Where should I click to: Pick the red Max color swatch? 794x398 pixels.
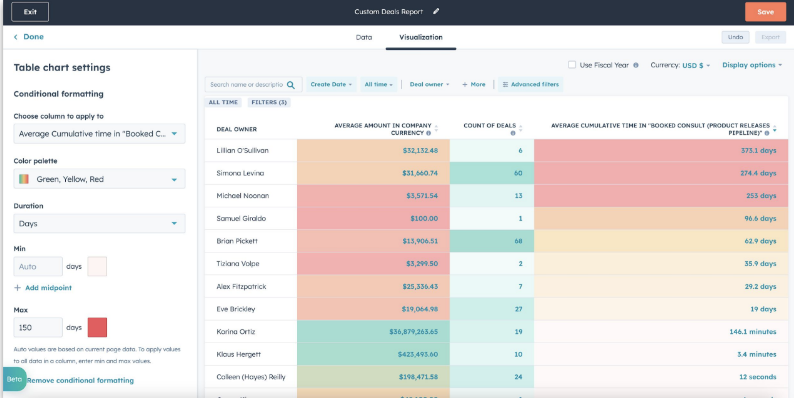tap(97, 327)
